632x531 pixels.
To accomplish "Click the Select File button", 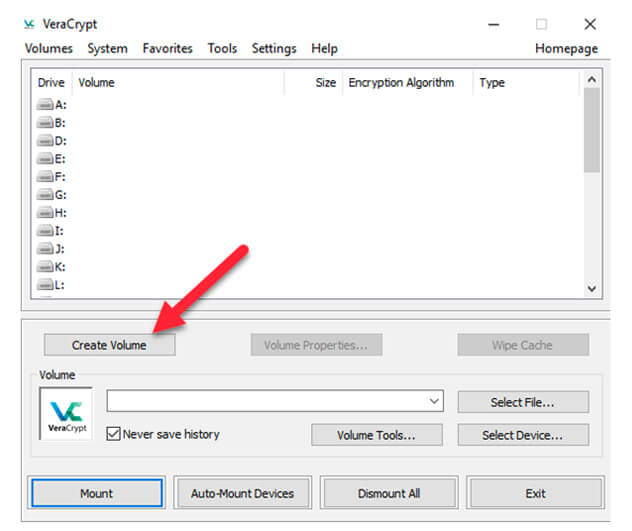I will click(523, 402).
